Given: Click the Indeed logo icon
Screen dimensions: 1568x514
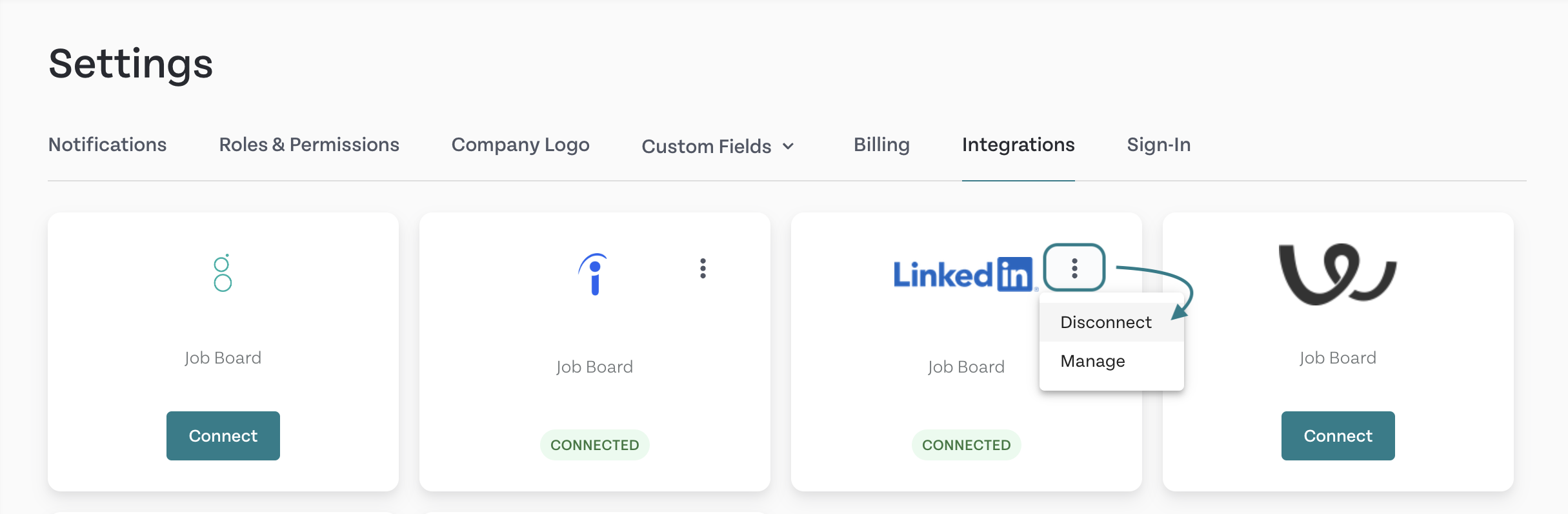Looking at the screenshot, I should 594,274.
